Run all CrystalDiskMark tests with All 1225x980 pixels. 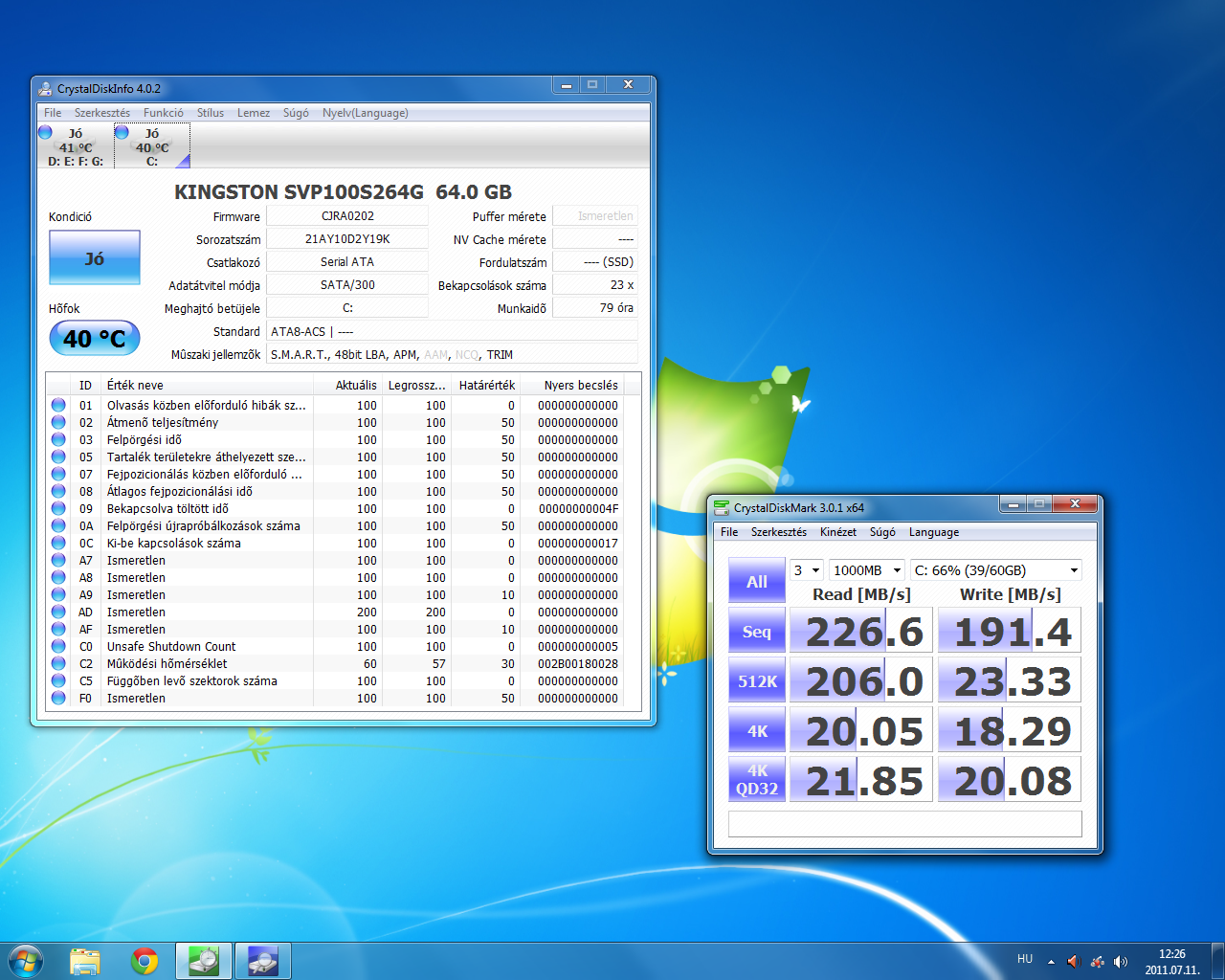pos(757,581)
